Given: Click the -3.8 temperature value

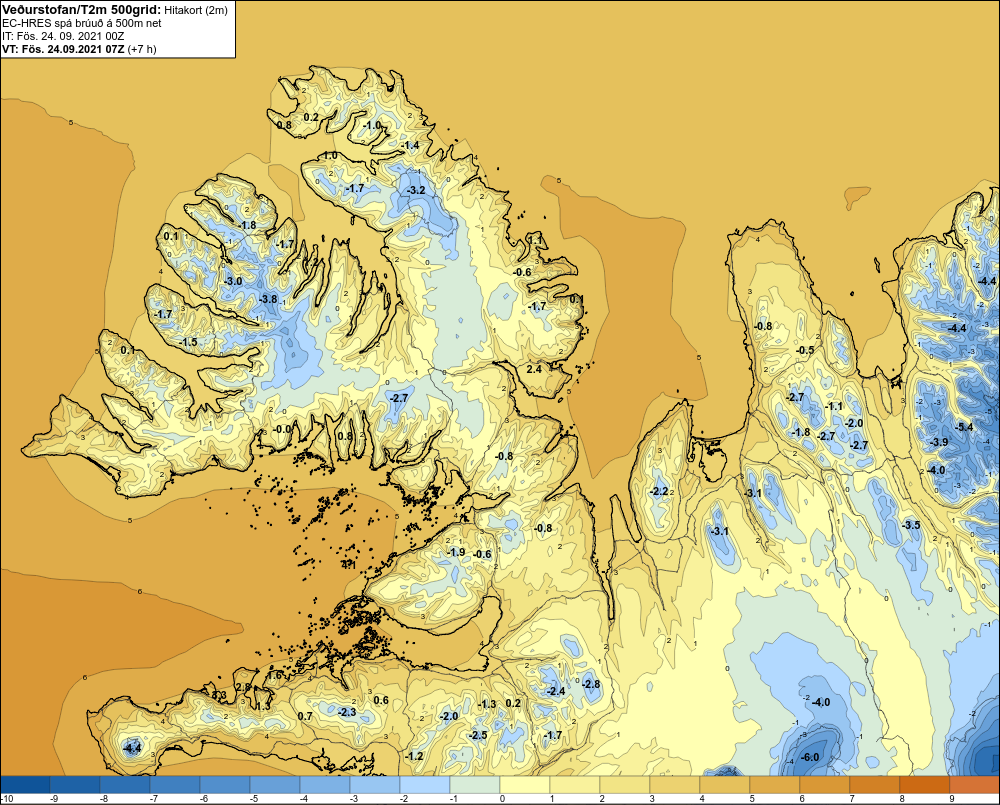Looking at the screenshot, I should pos(268,299).
